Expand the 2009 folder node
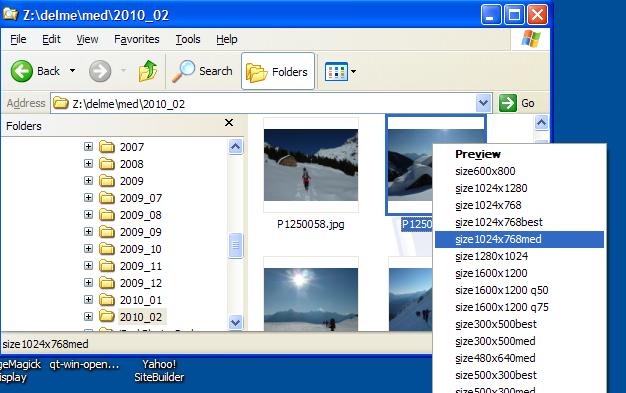This screenshot has width=626, height=393. pos(88,181)
